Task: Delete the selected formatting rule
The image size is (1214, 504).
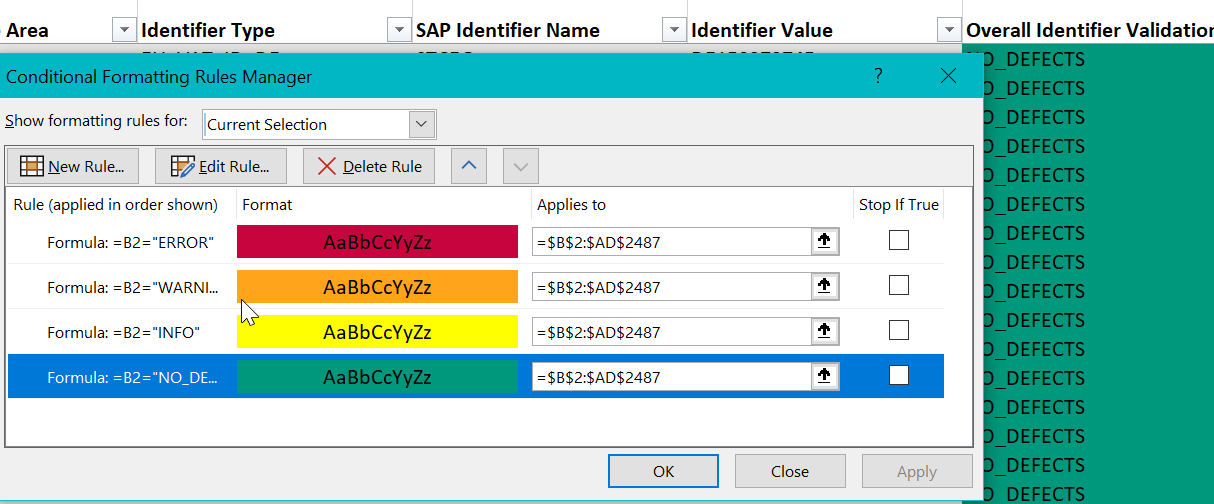Action: pos(369,166)
